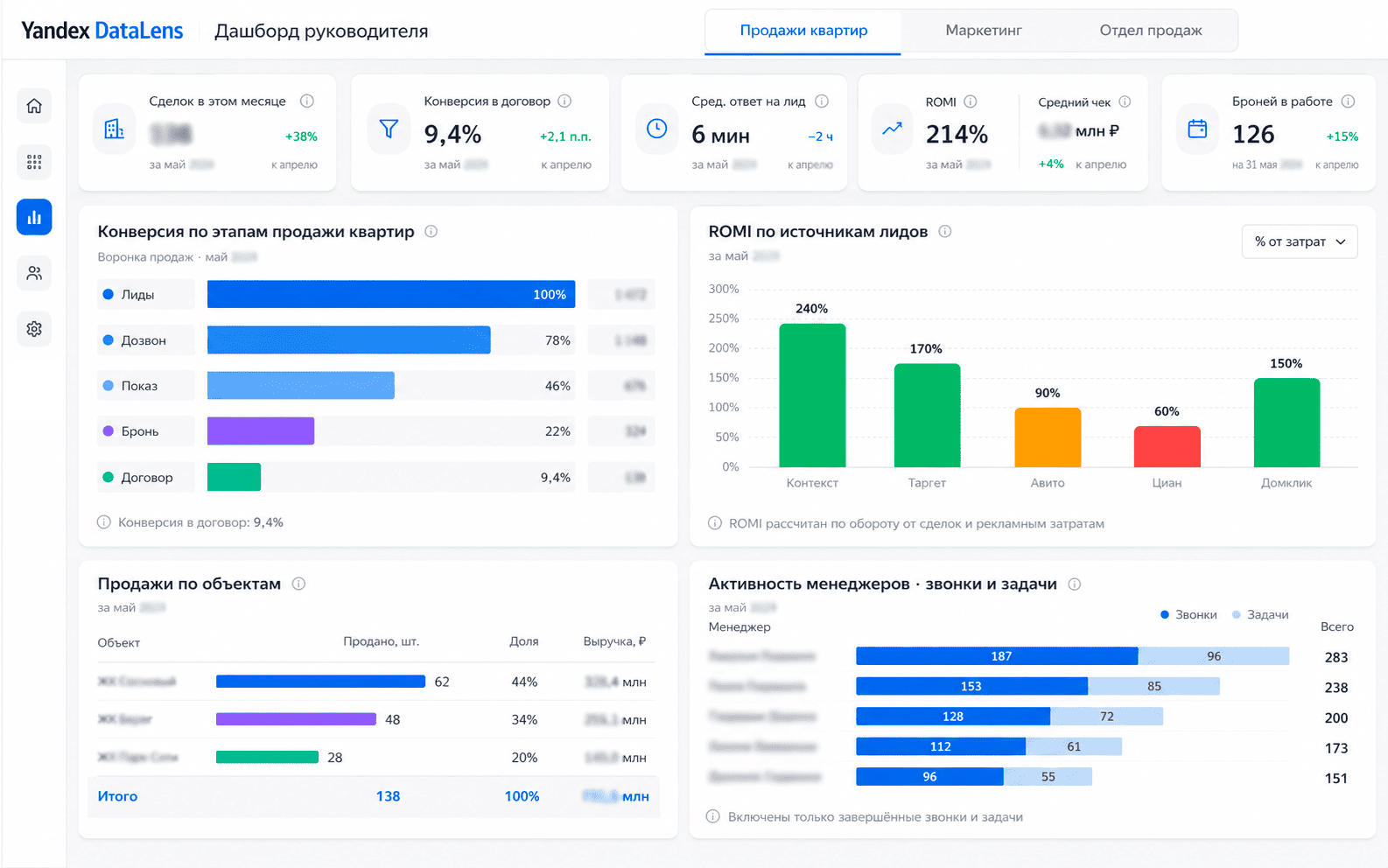The height and width of the screenshot is (868, 1388).
Task: Show info for Конверсия по этапам продажи квартир
Action: point(431,231)
